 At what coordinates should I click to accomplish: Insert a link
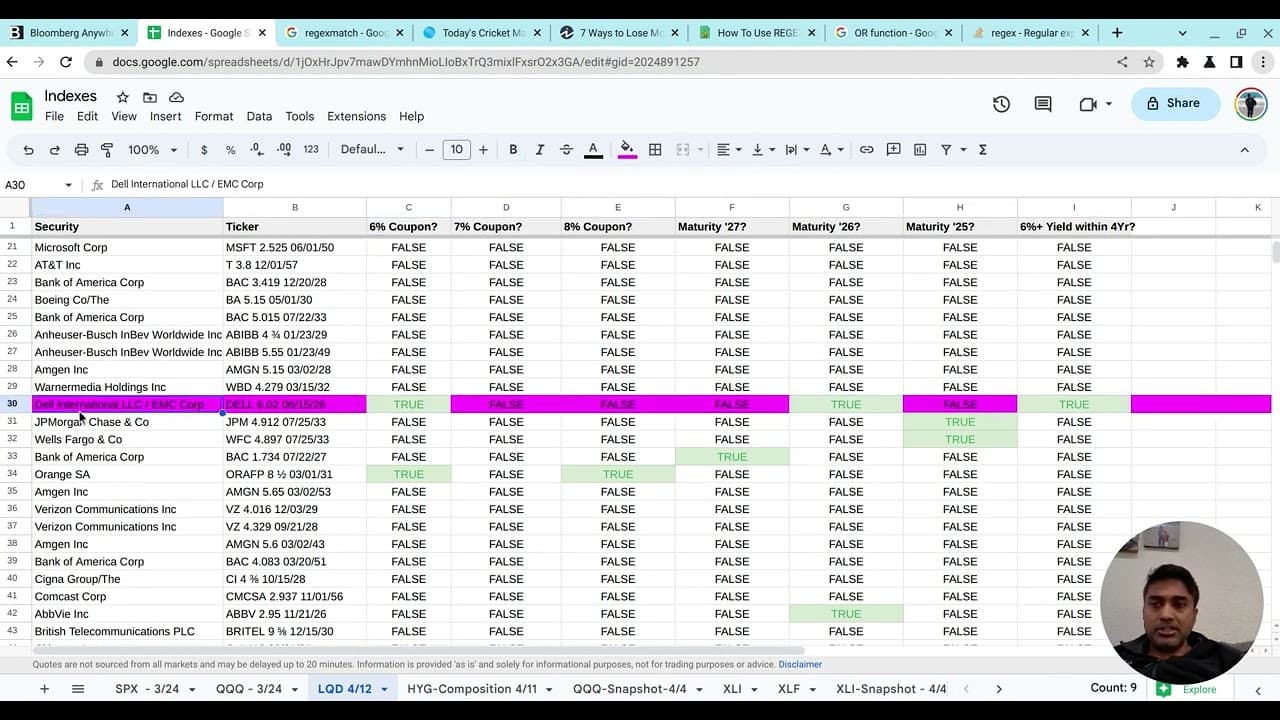(x=866, y=150)
